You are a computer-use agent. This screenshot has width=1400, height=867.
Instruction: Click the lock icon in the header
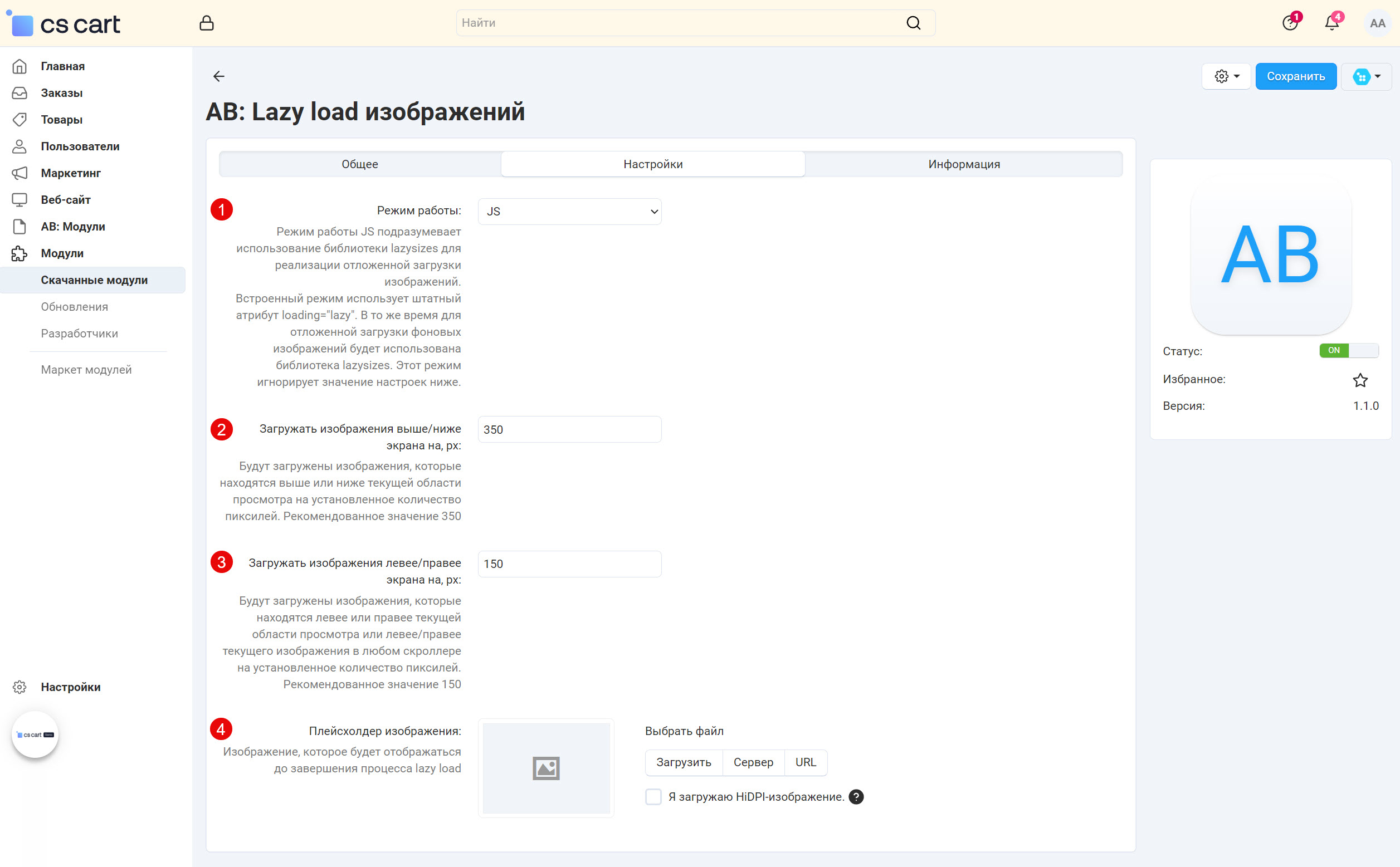207,23
